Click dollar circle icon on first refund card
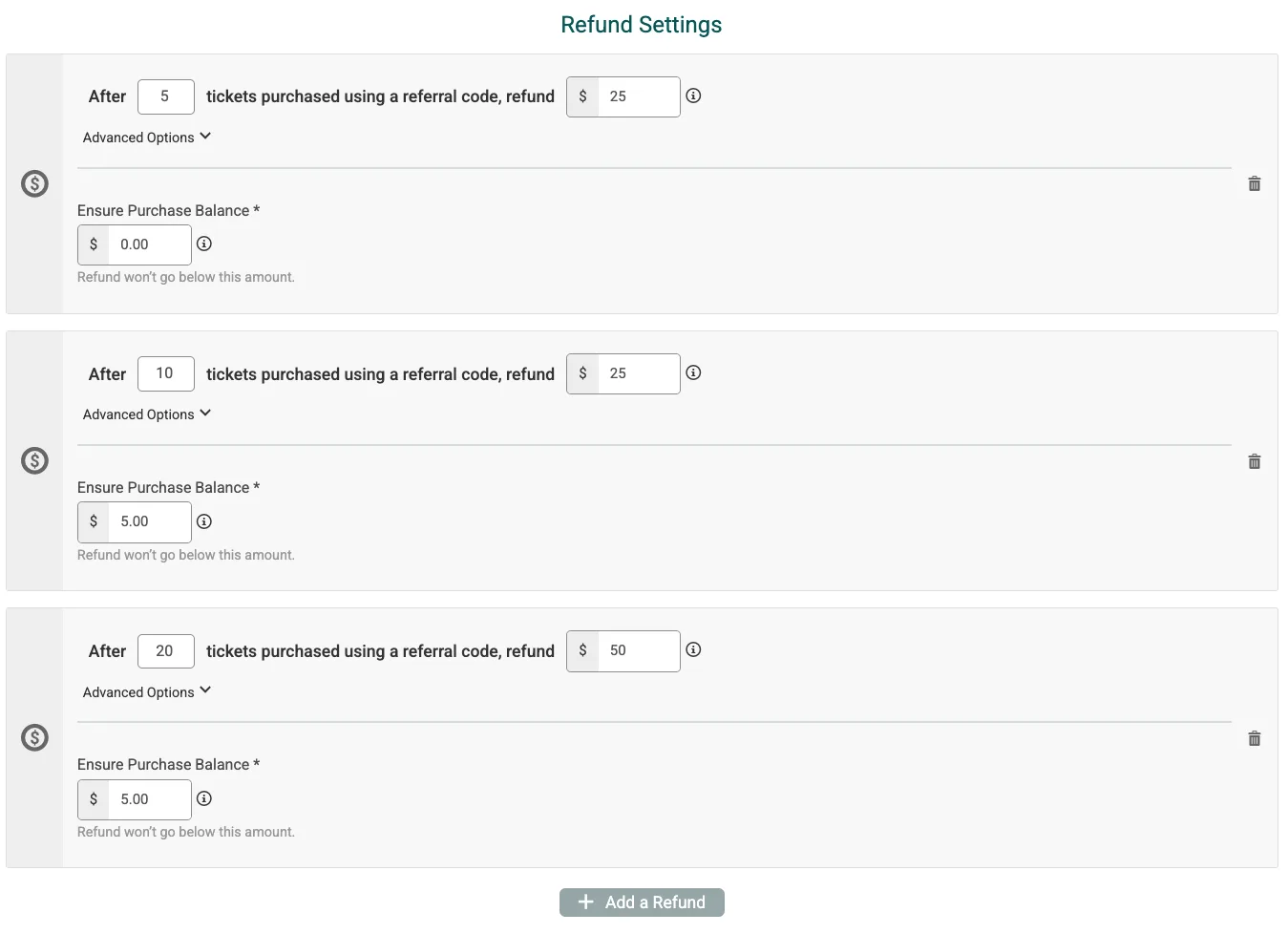The height and width of the screenshot is (934, 1288). 35,183
